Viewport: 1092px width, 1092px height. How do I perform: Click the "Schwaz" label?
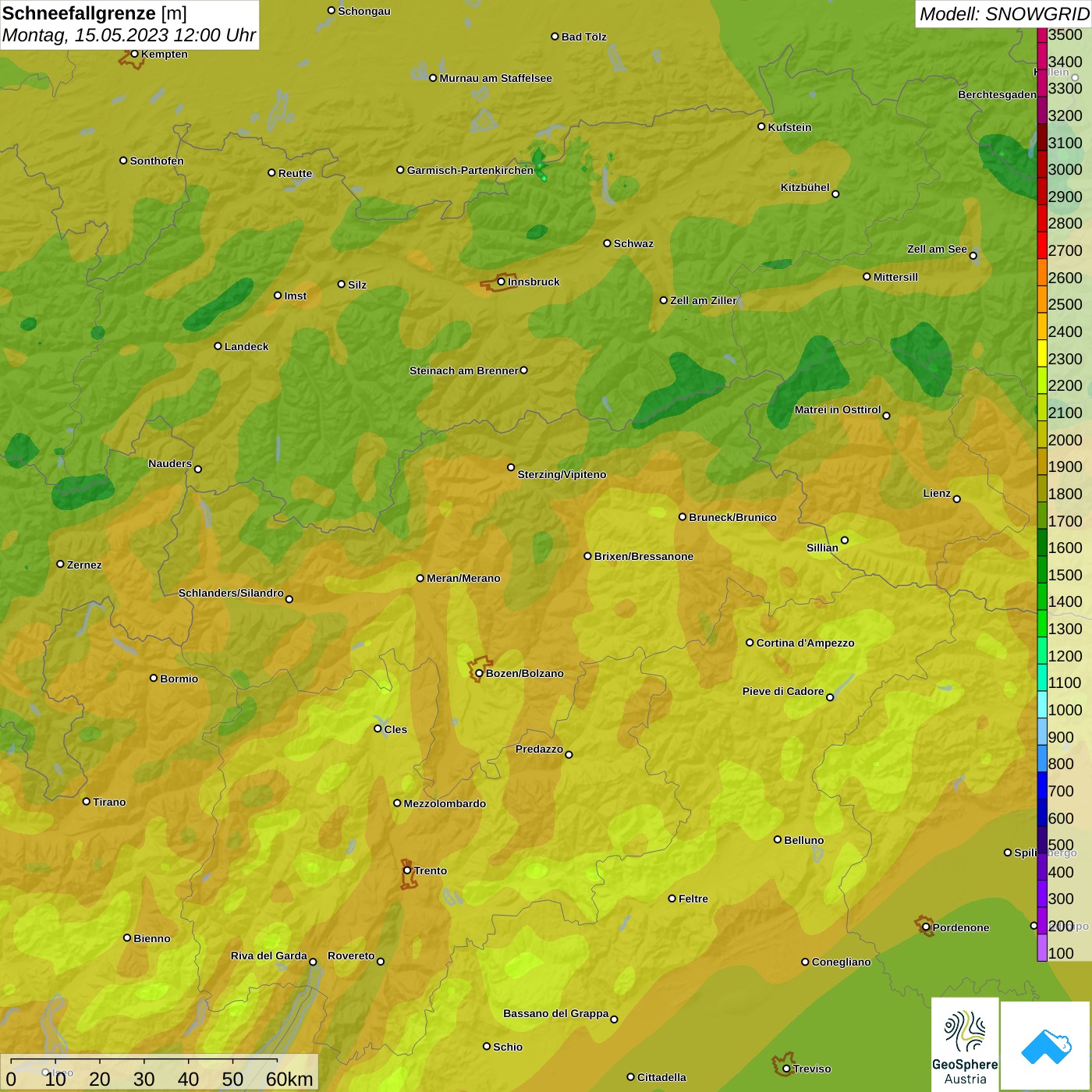[x=633, y=243]
